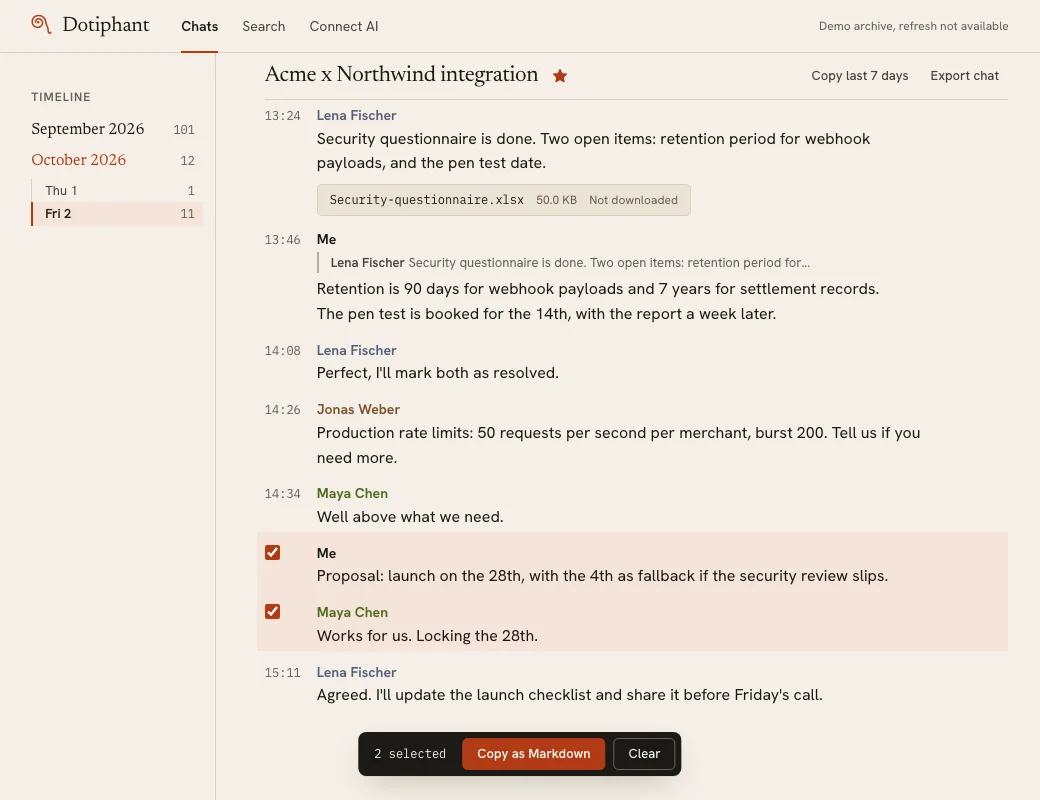The width and height of the screenshot is (1040, 800).
Task: Click the 15:11 timestamp
Action: pyautogui.click(x=283, y=673)
